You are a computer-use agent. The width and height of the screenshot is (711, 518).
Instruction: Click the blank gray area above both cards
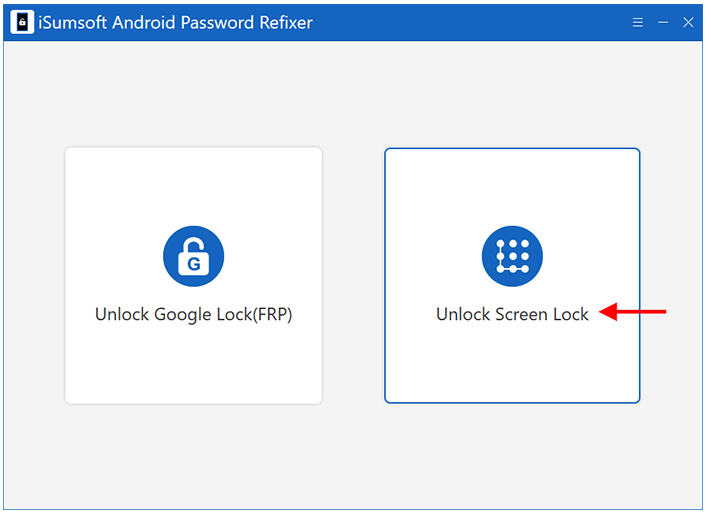click(x=353, y=93)
